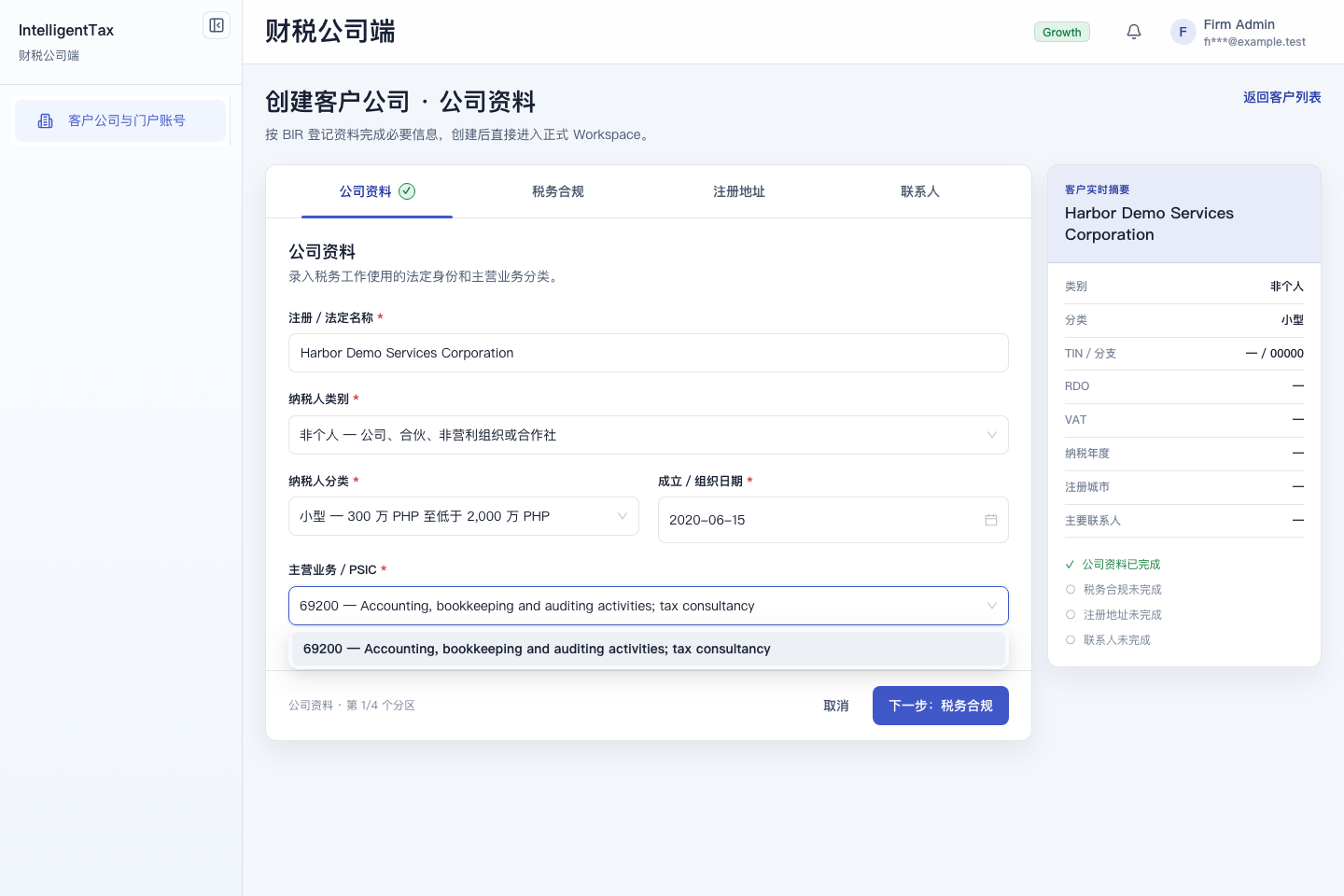
Task: Open the 纳税人分类 dropdown
Action: tap(464, 516)
